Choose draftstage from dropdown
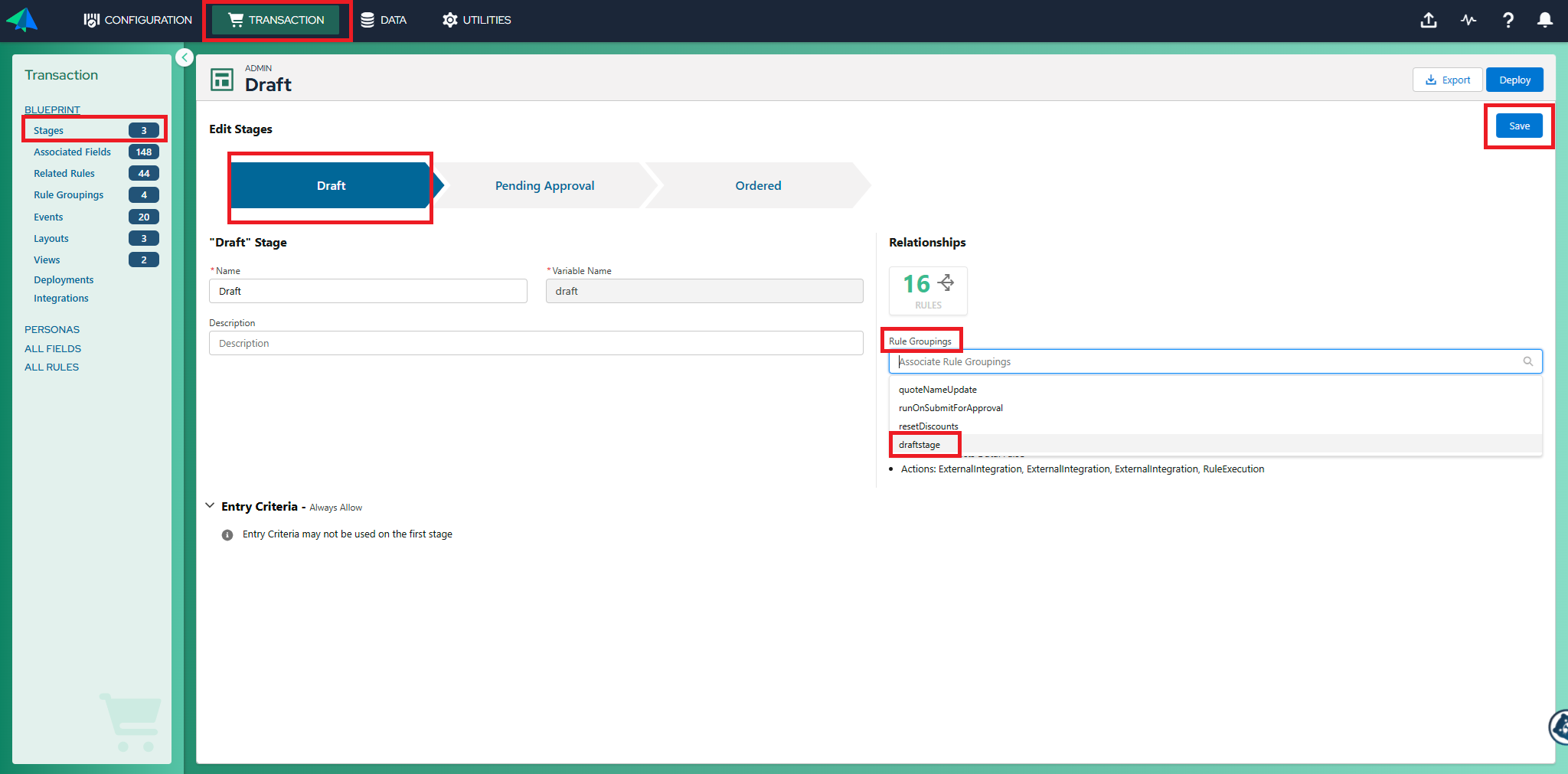The image size is (1568, 774). tap(1215, 445)
